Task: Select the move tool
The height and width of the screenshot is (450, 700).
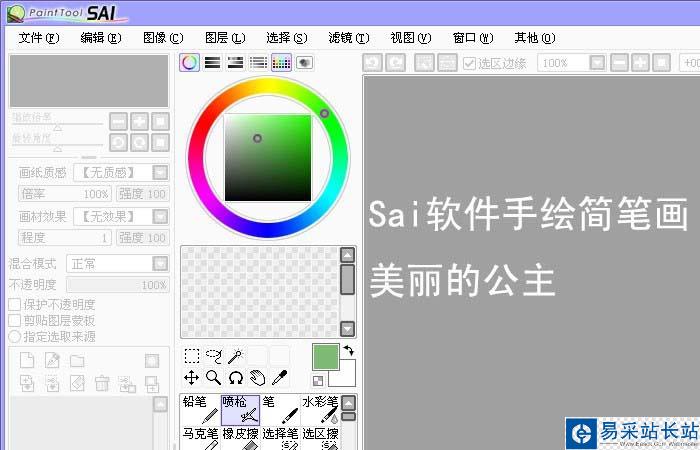Action: [x=192, y=378]
